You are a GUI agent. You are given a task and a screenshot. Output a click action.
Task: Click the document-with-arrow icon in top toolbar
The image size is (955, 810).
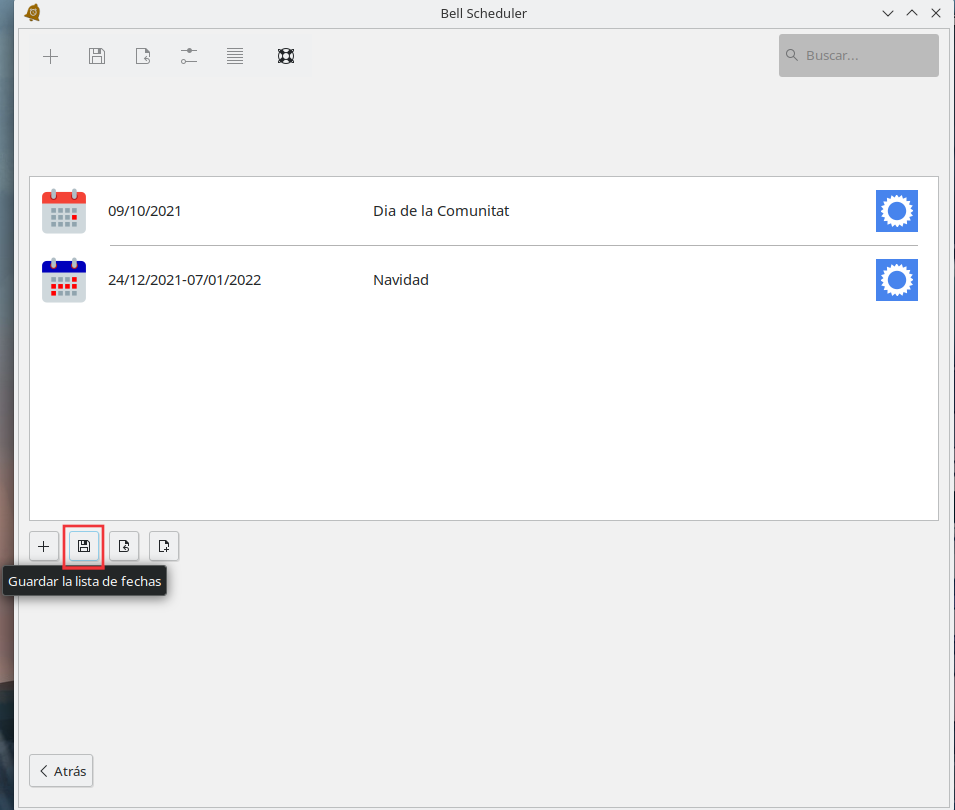pyautogui.click(x=143, y=56)
